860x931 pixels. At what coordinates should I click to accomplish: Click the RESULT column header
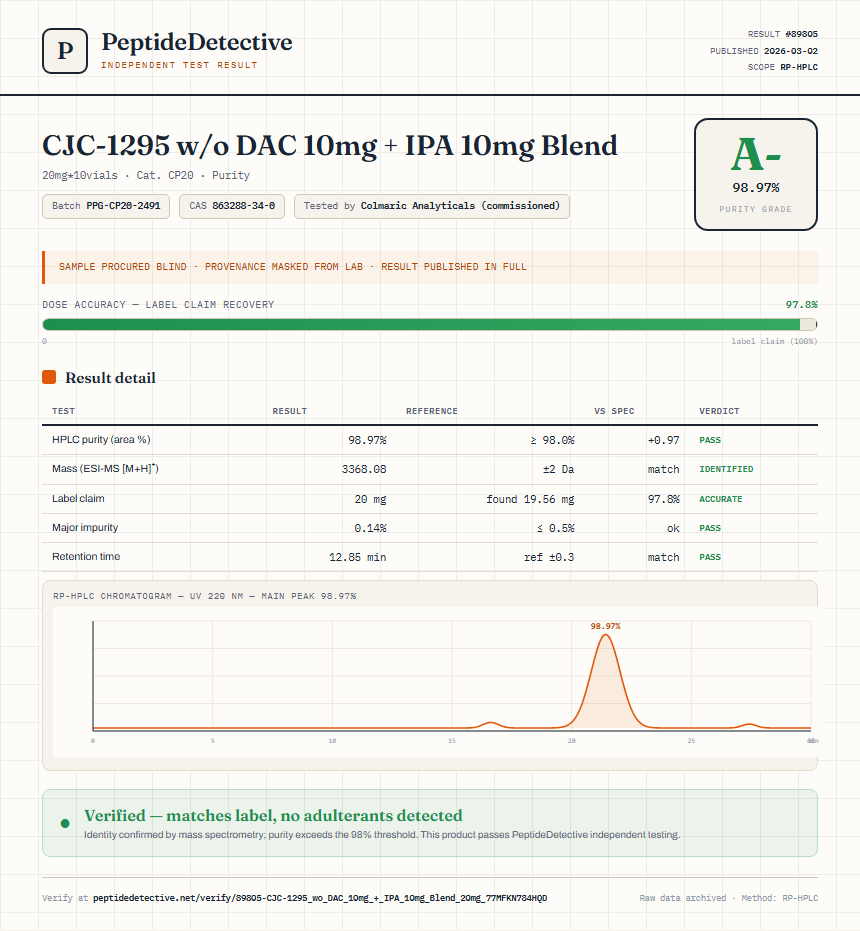[290, 411]
